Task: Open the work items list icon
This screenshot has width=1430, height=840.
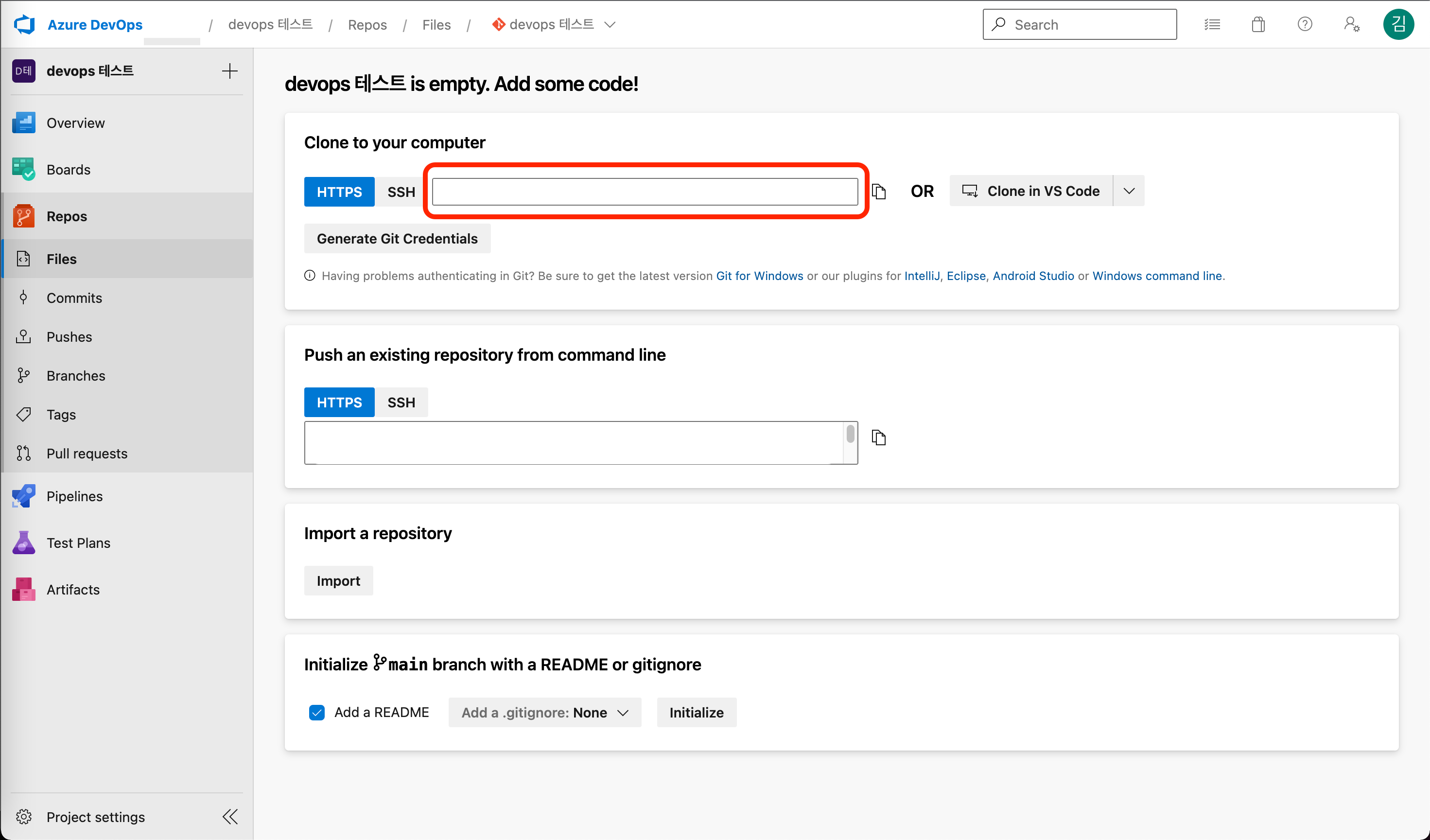Action: [x=1212, y=24]
